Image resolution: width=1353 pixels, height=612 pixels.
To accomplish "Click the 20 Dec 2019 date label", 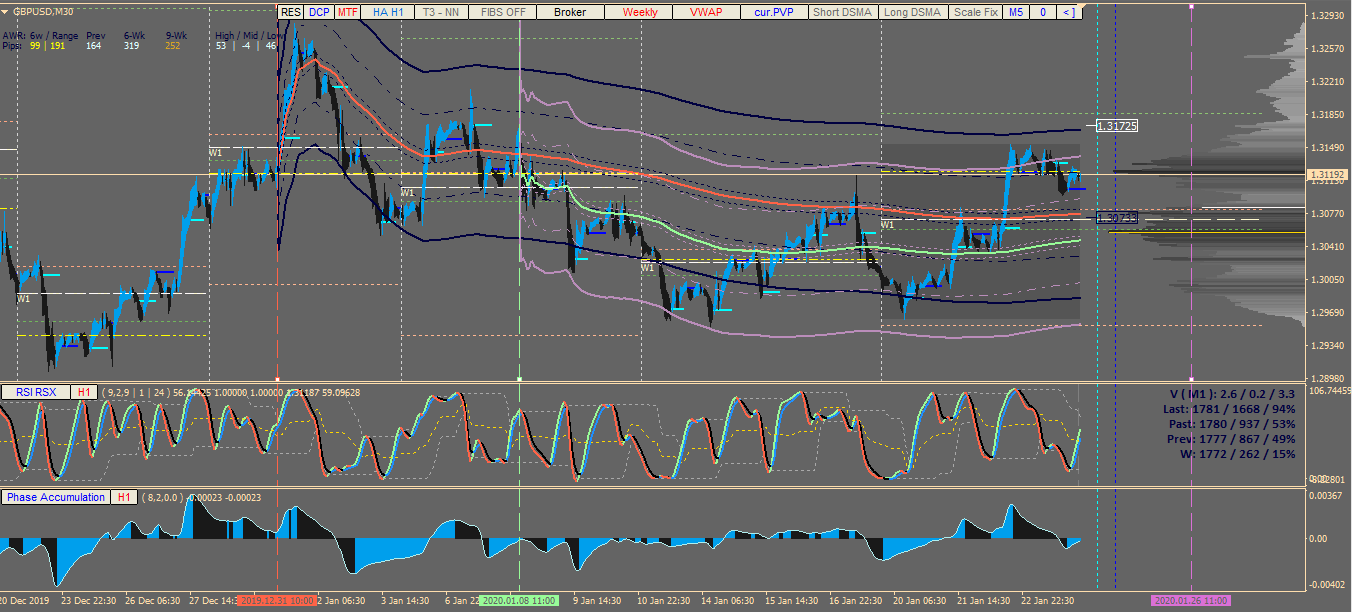I will 23,601.
